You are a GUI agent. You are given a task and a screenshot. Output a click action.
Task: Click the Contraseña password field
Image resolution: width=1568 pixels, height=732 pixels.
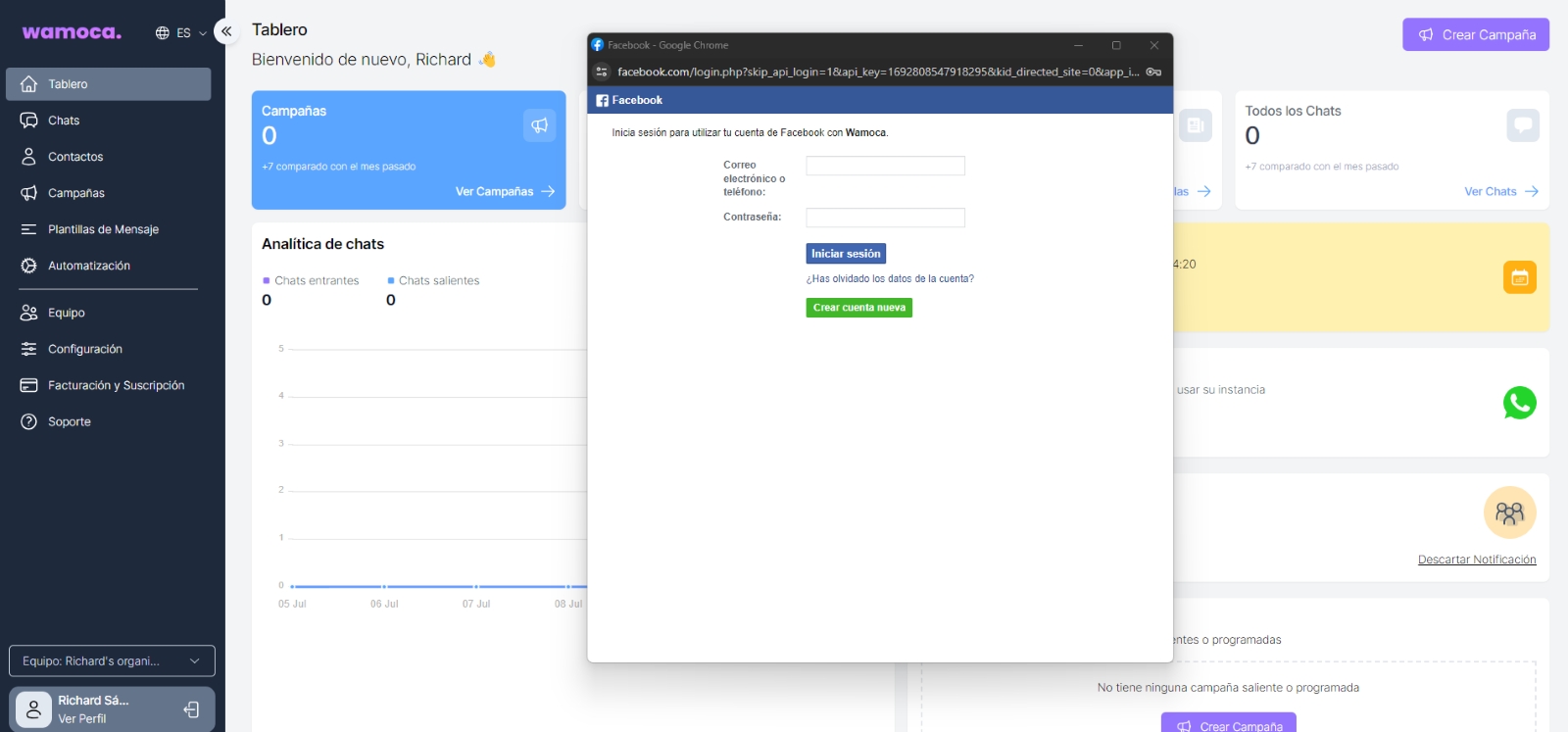pos(885,218)
